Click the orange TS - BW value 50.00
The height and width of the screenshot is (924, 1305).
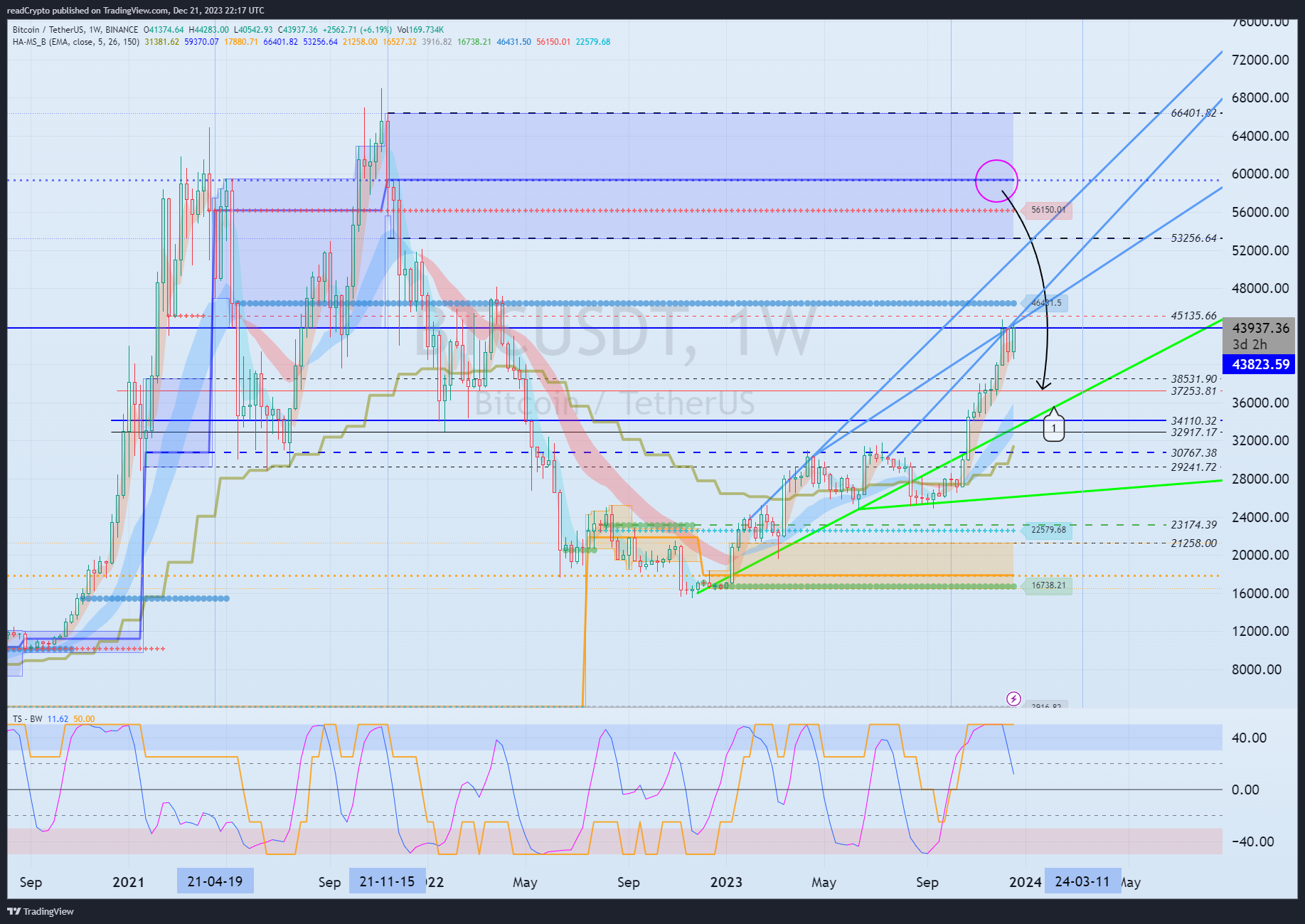tap(84, 719)
